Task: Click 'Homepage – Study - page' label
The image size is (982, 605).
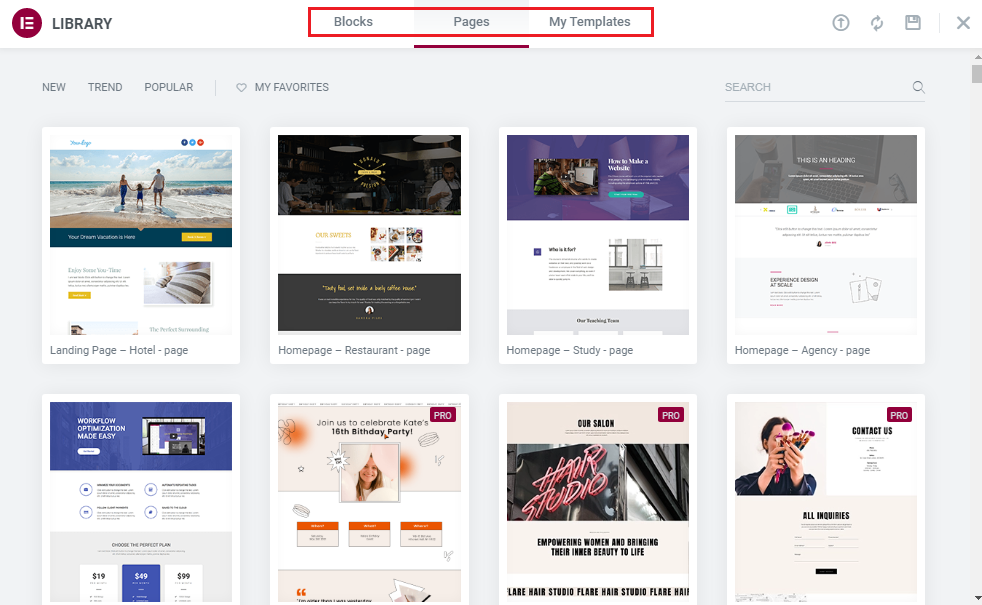Action: (x=569, y=350)
